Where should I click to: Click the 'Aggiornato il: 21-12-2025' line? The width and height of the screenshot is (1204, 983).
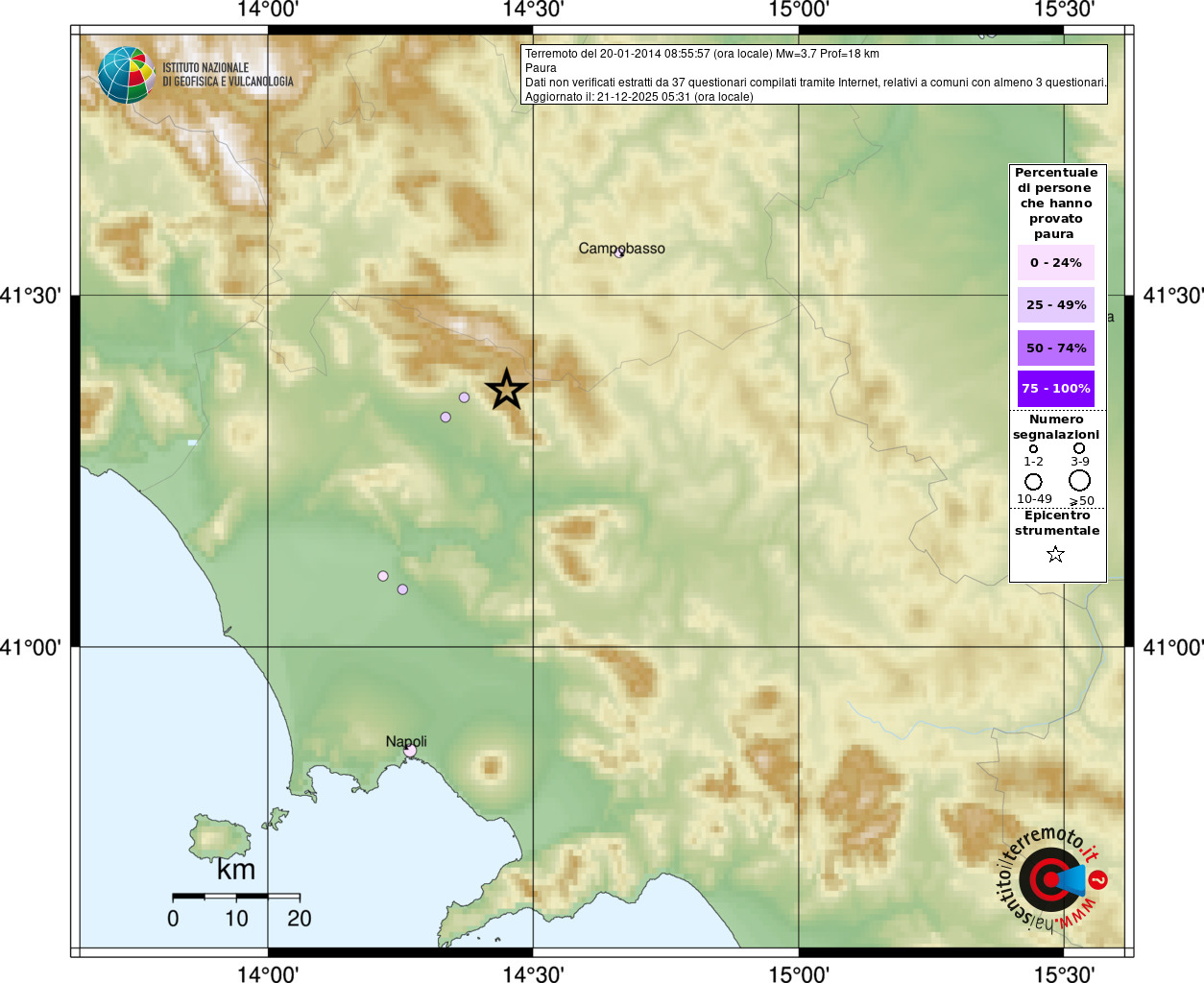[639, 97]
